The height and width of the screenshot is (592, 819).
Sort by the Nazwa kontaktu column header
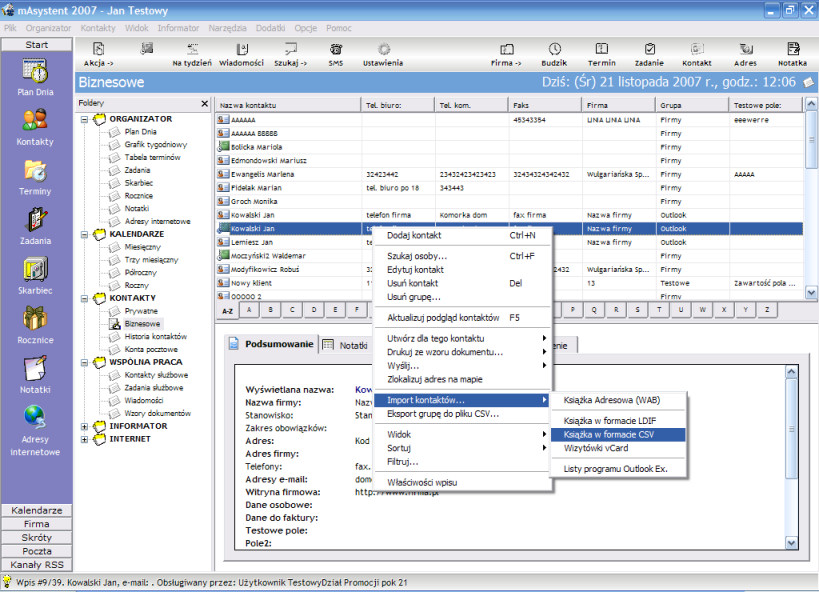288,105
